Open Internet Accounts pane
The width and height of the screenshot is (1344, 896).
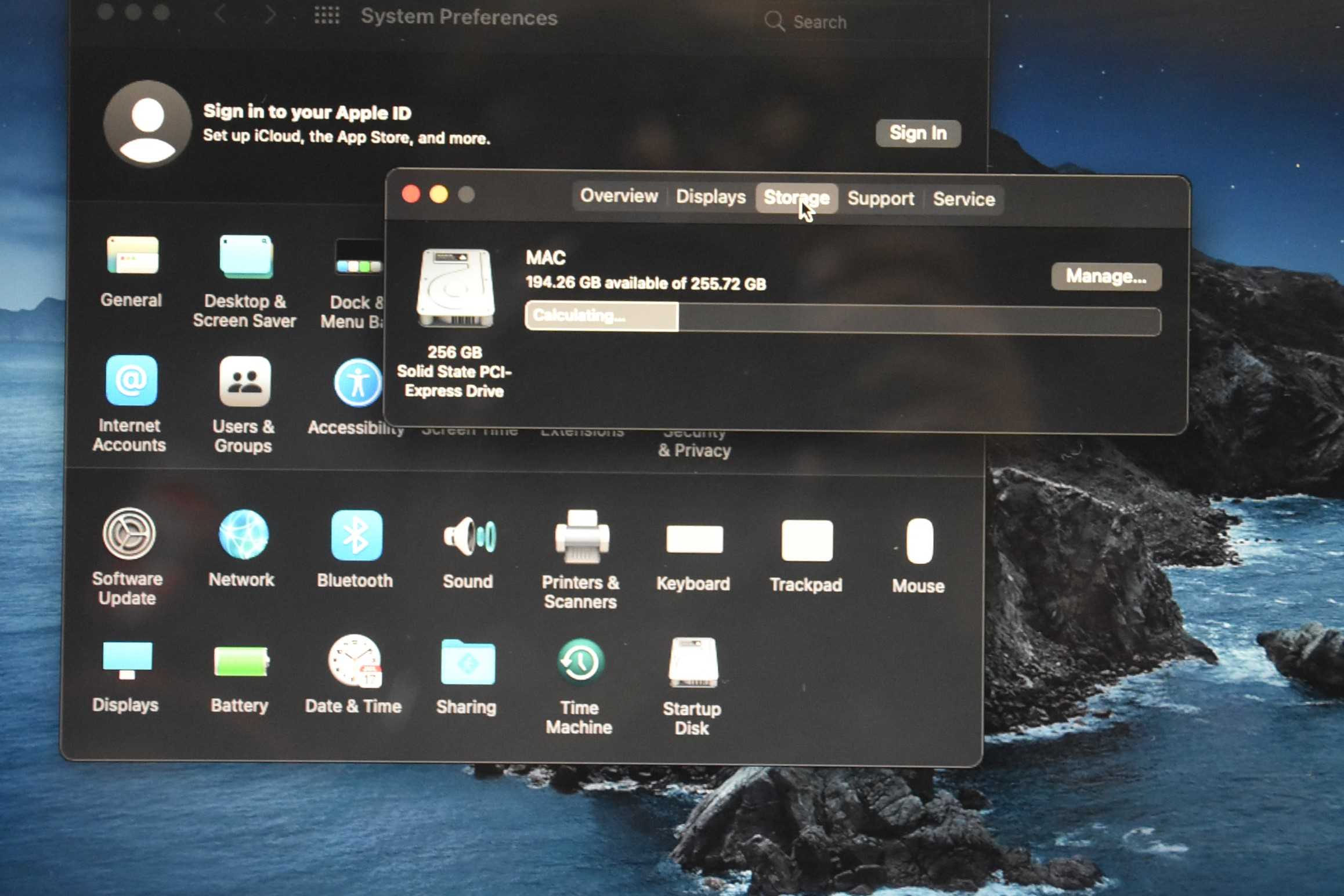tap(131, 381)
